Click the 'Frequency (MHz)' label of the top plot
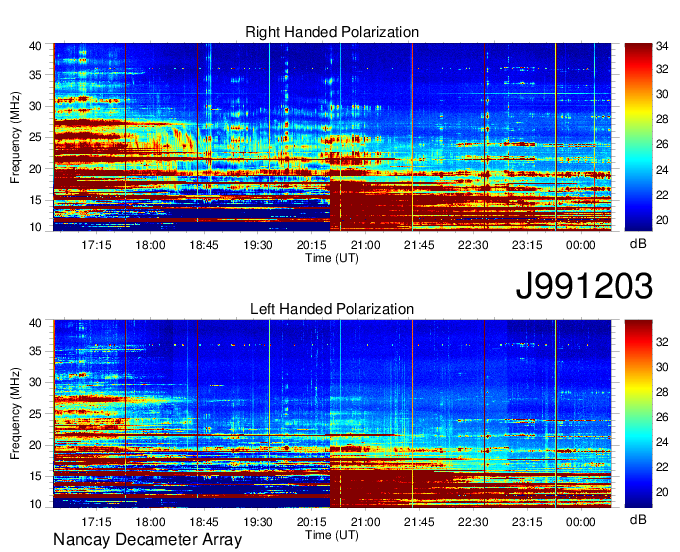The width and height of the screenshot is (680, 552). pyautogui.click(x=15, y=137)
